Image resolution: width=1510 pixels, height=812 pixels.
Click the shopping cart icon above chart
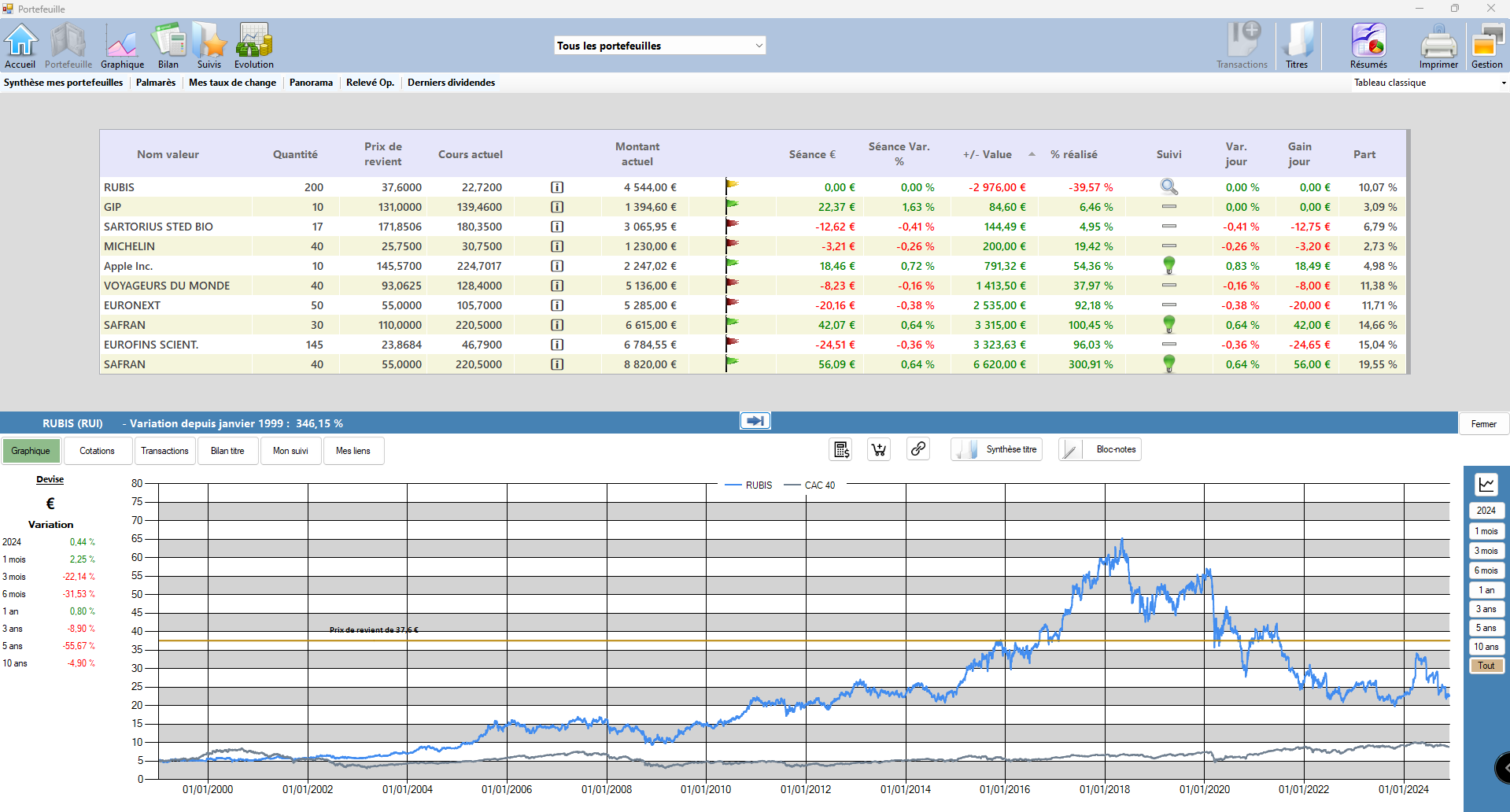879,449
